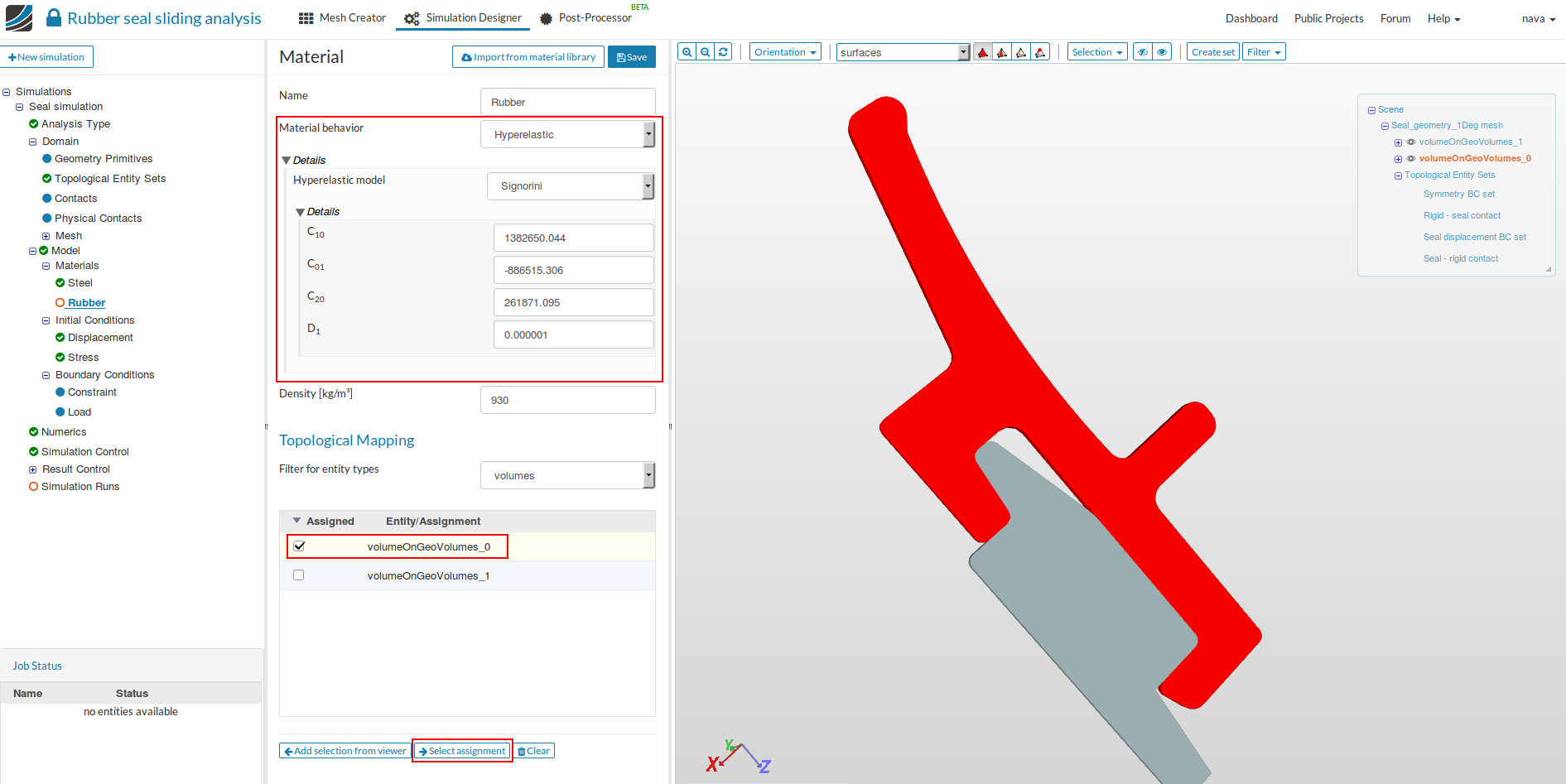Click the C10 coefficient input field
The image size is (1566, 784).
coord(573,238)
